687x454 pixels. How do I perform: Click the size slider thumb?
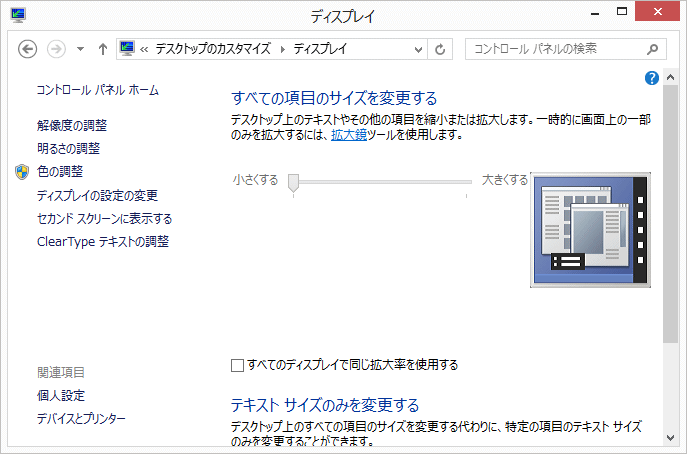pos(293,182)
